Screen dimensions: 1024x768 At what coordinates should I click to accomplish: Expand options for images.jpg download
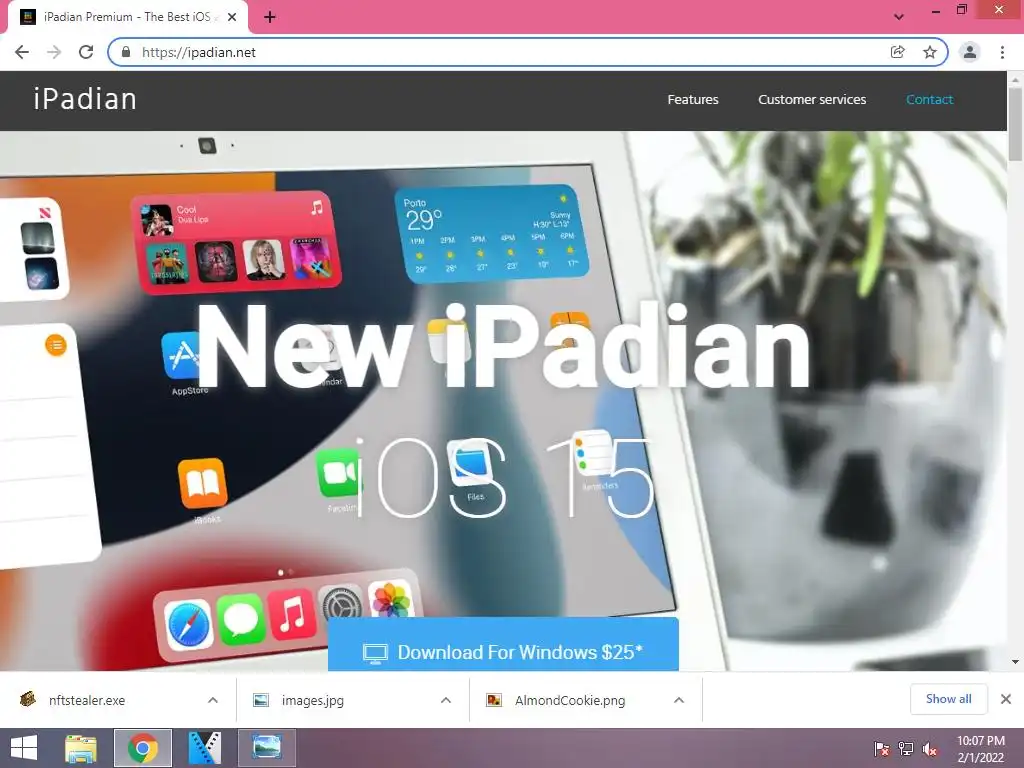point(446,700)
